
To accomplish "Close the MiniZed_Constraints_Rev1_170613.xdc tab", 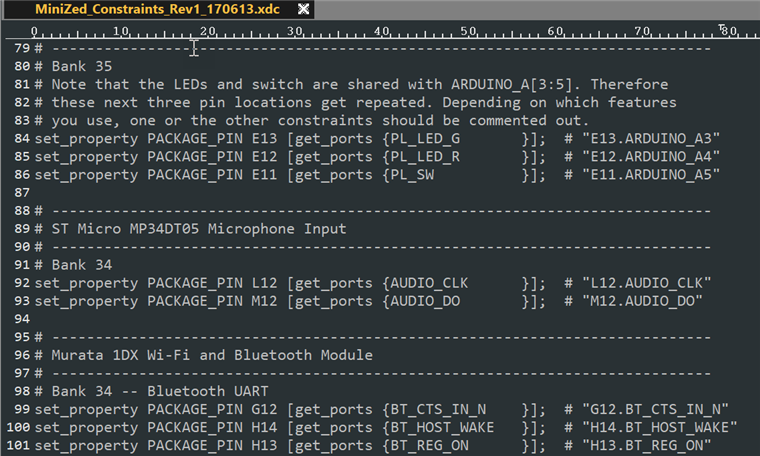I will point(304,9).
